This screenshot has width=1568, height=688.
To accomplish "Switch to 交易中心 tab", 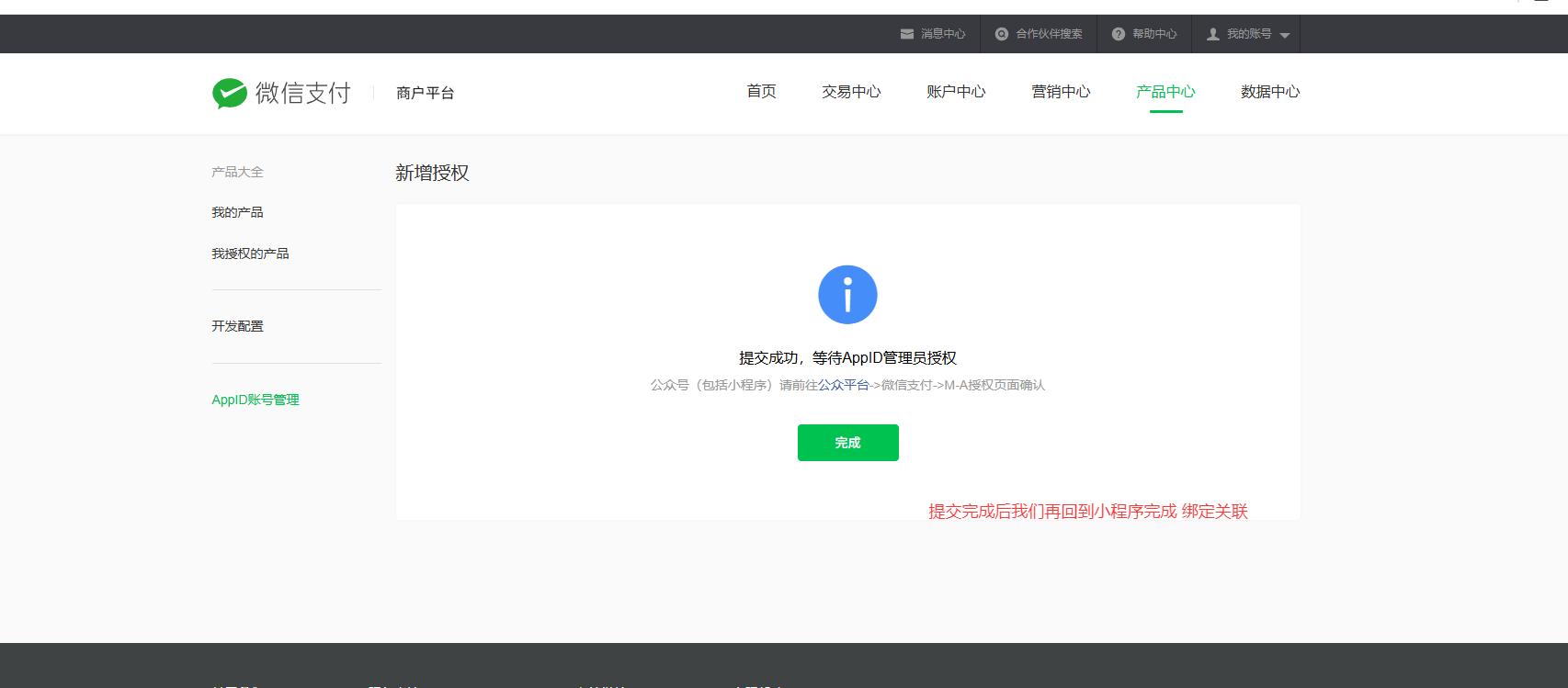I will [851, 92].
